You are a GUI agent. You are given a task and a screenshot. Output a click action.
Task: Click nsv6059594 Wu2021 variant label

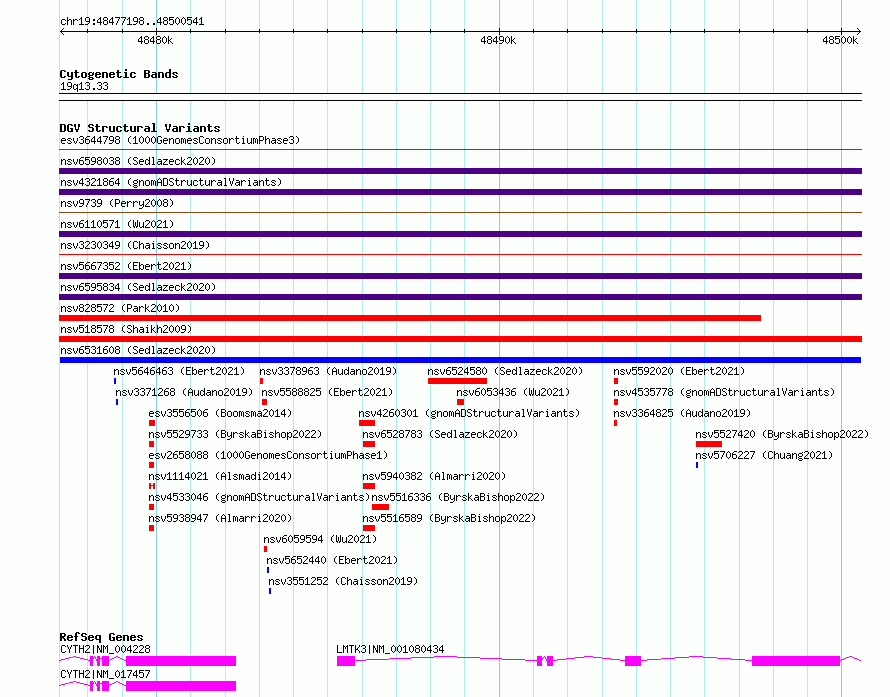point(320,539)
